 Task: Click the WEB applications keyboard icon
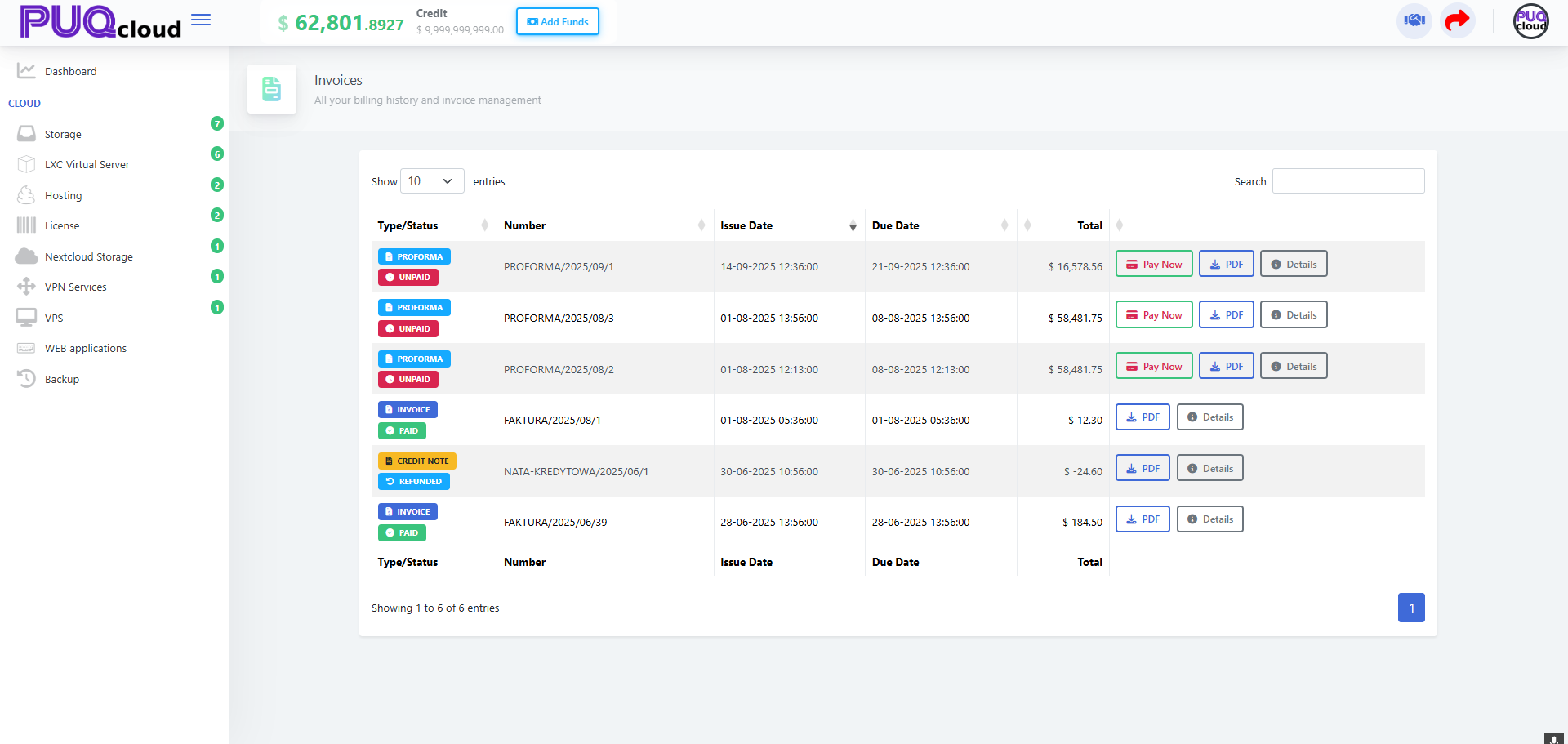click(x=26, y=348)
